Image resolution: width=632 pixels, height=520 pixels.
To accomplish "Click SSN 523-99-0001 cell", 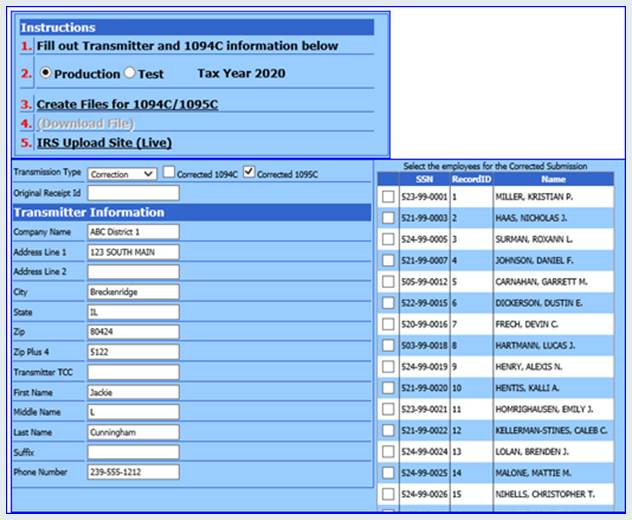I will (x=424, y=197).
